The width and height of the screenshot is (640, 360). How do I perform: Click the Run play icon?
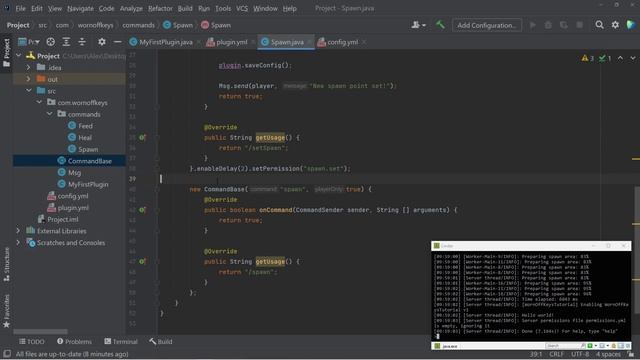coord(533,25)
